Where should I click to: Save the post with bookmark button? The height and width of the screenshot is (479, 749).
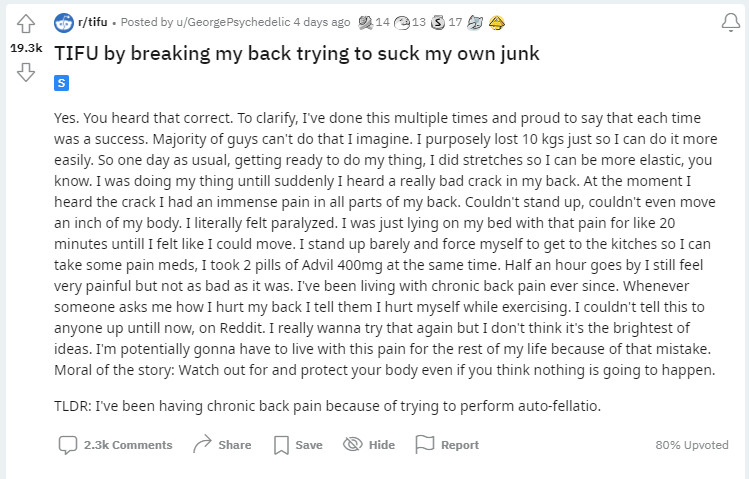pyautogui.click(x=298, y=445)
